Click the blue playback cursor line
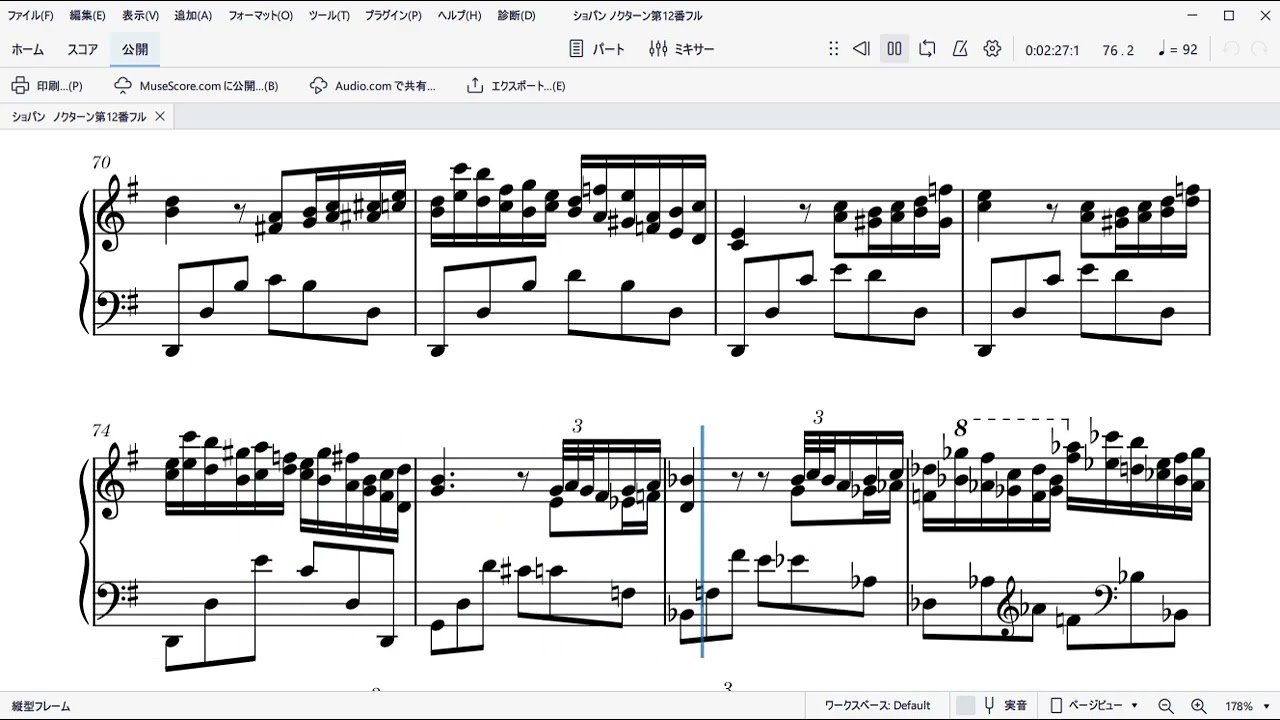 click(x=702, y=541)
